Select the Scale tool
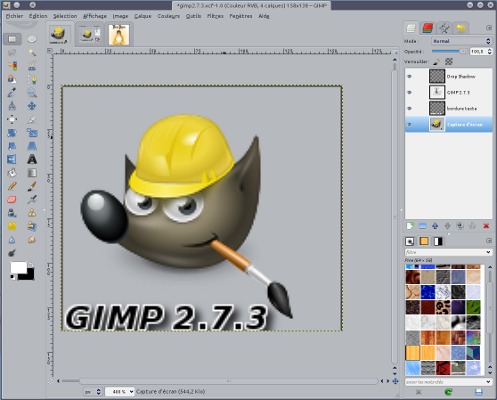This screenshot has width=497, height=400. click(x=32, y=133)
